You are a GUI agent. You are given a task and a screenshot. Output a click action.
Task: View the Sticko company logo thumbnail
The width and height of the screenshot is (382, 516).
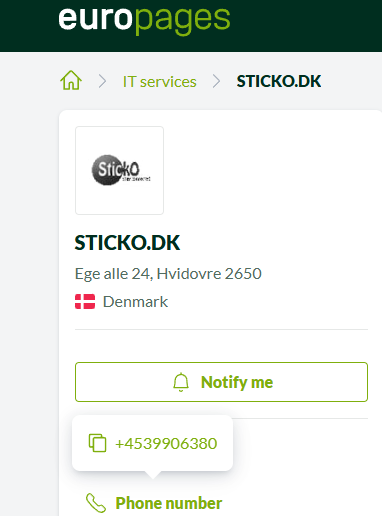[x=119, y=170]
